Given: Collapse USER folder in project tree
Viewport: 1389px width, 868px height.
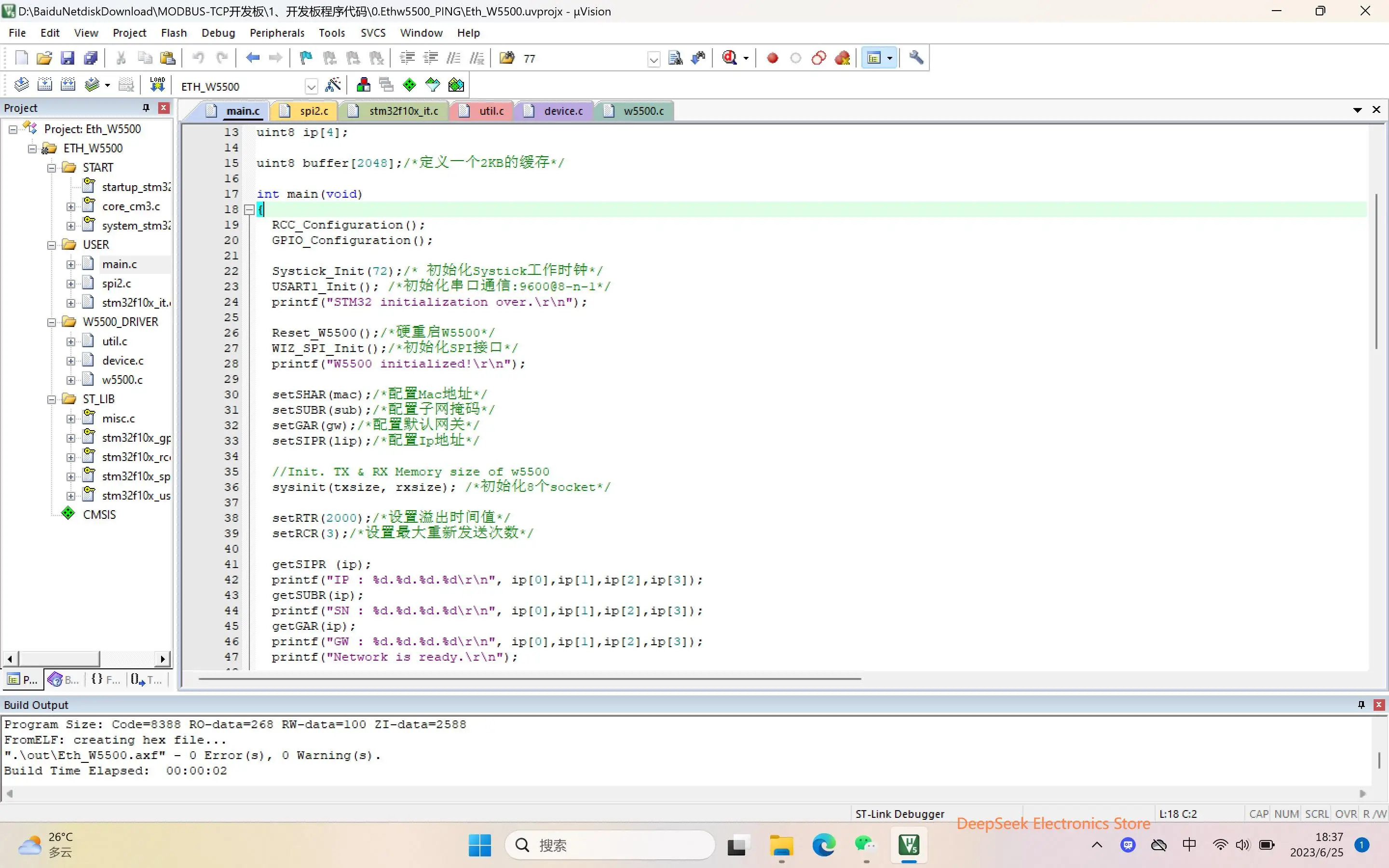Looking at the screenshot, I should [52, 245].
